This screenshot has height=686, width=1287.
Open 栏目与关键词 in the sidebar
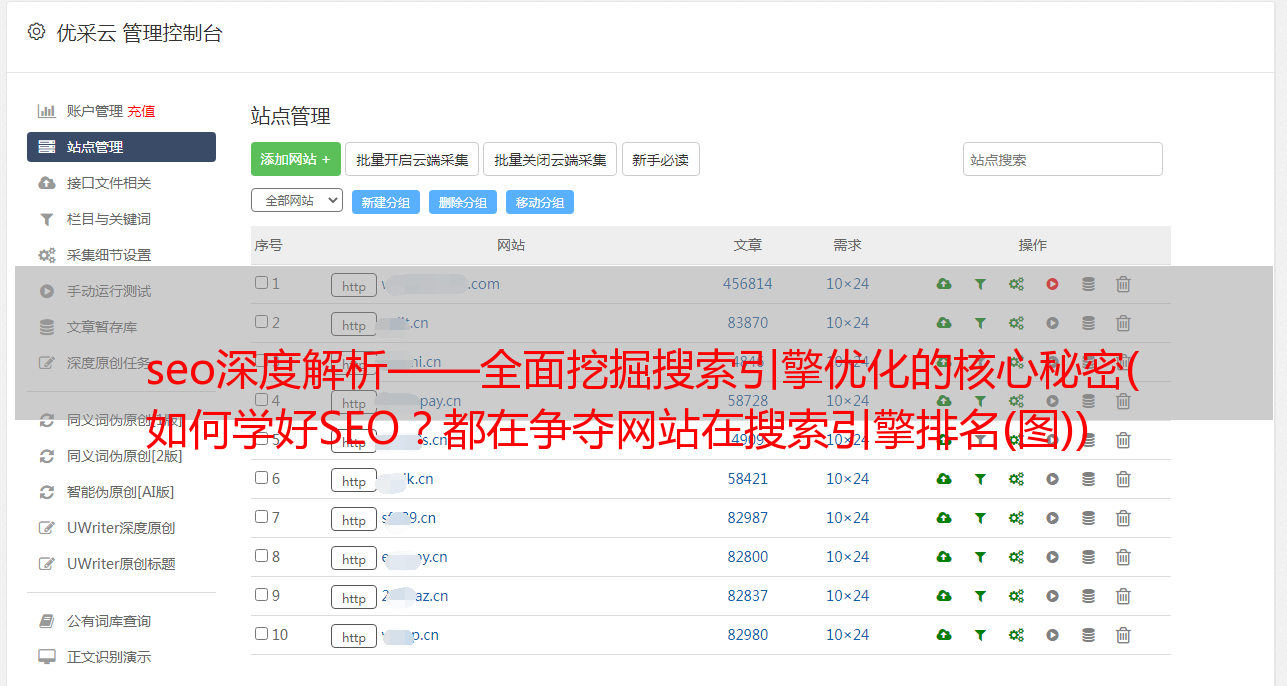[109, 219]
